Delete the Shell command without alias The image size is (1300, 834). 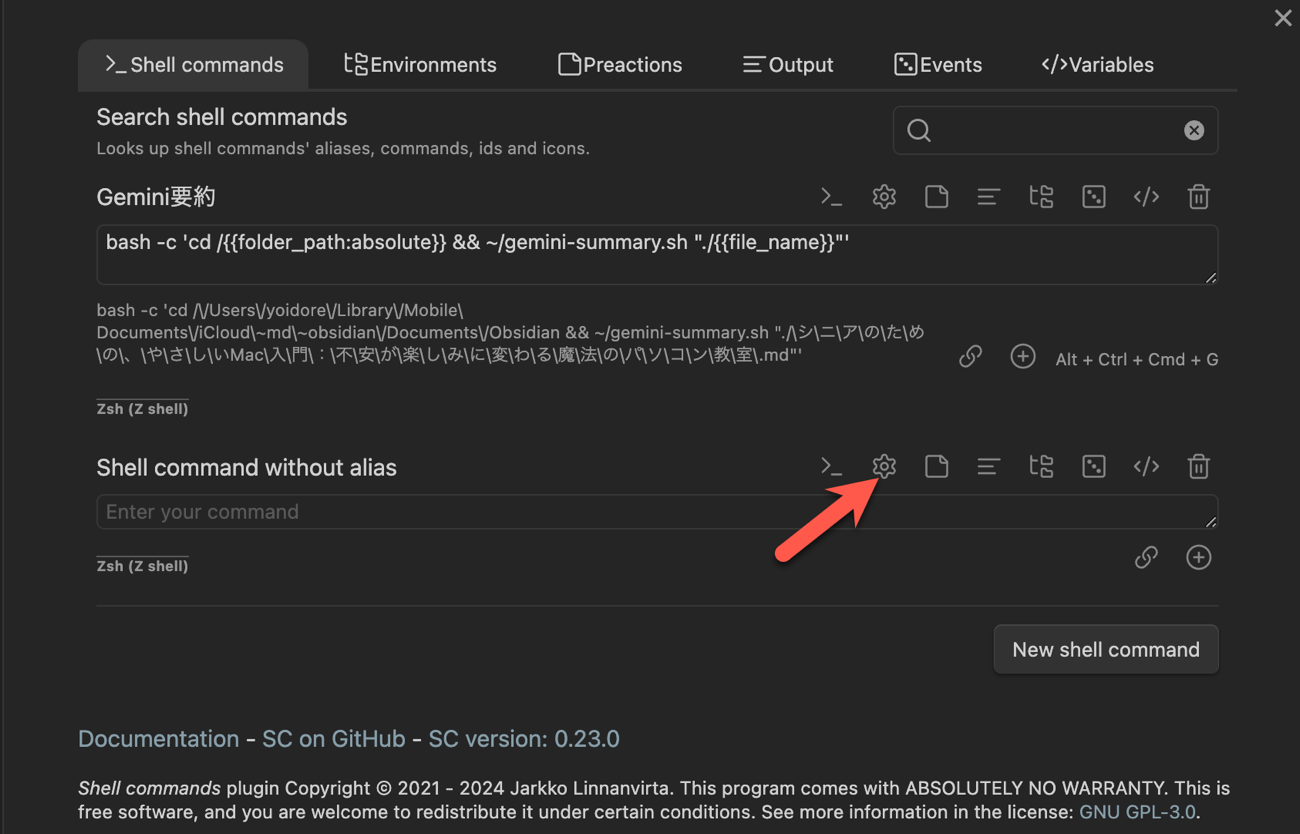[x=1198, y=466]
